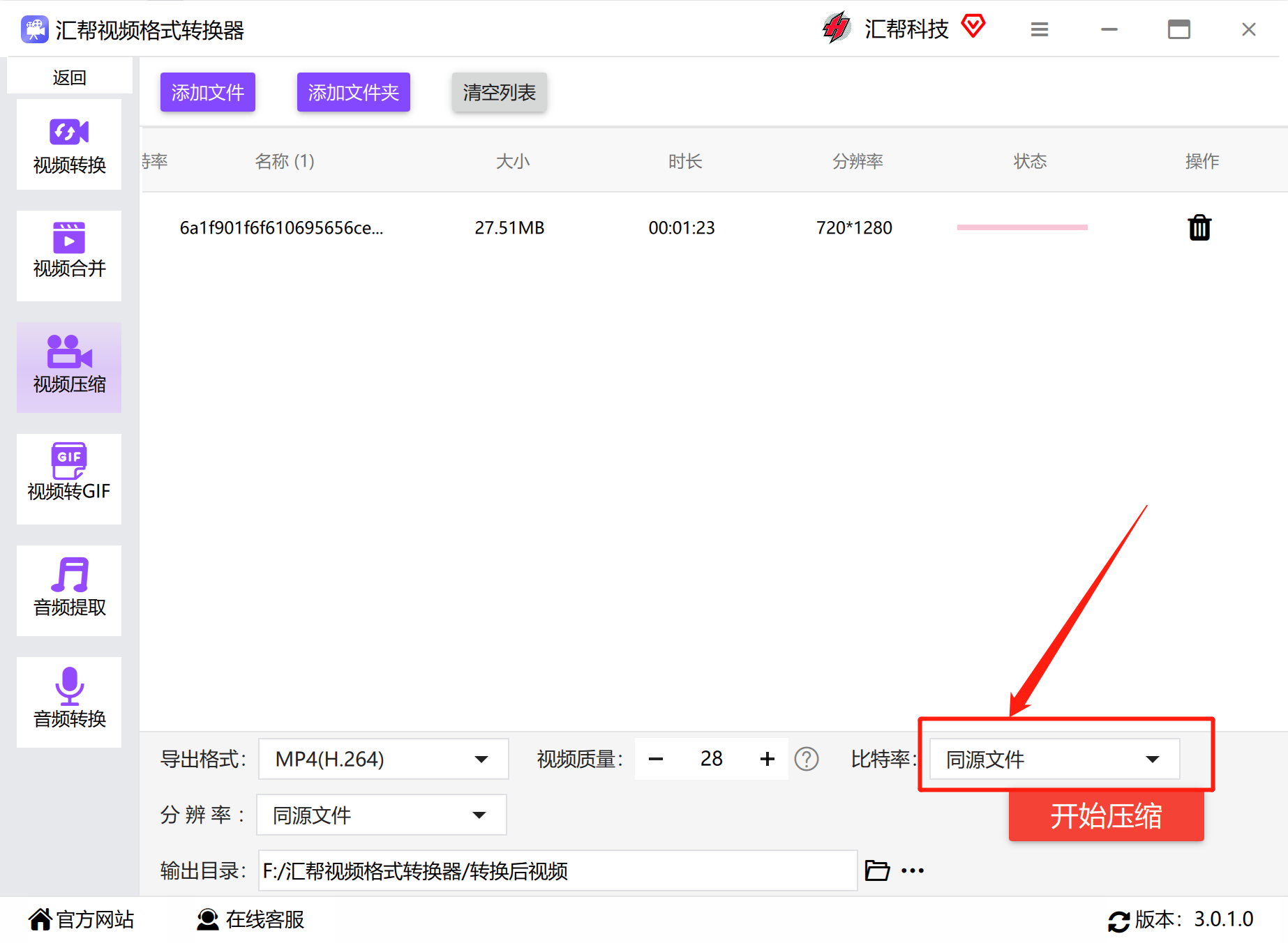The image size is (1288, 943).
Task: Click the 状态 column header
Action: 1030,161
